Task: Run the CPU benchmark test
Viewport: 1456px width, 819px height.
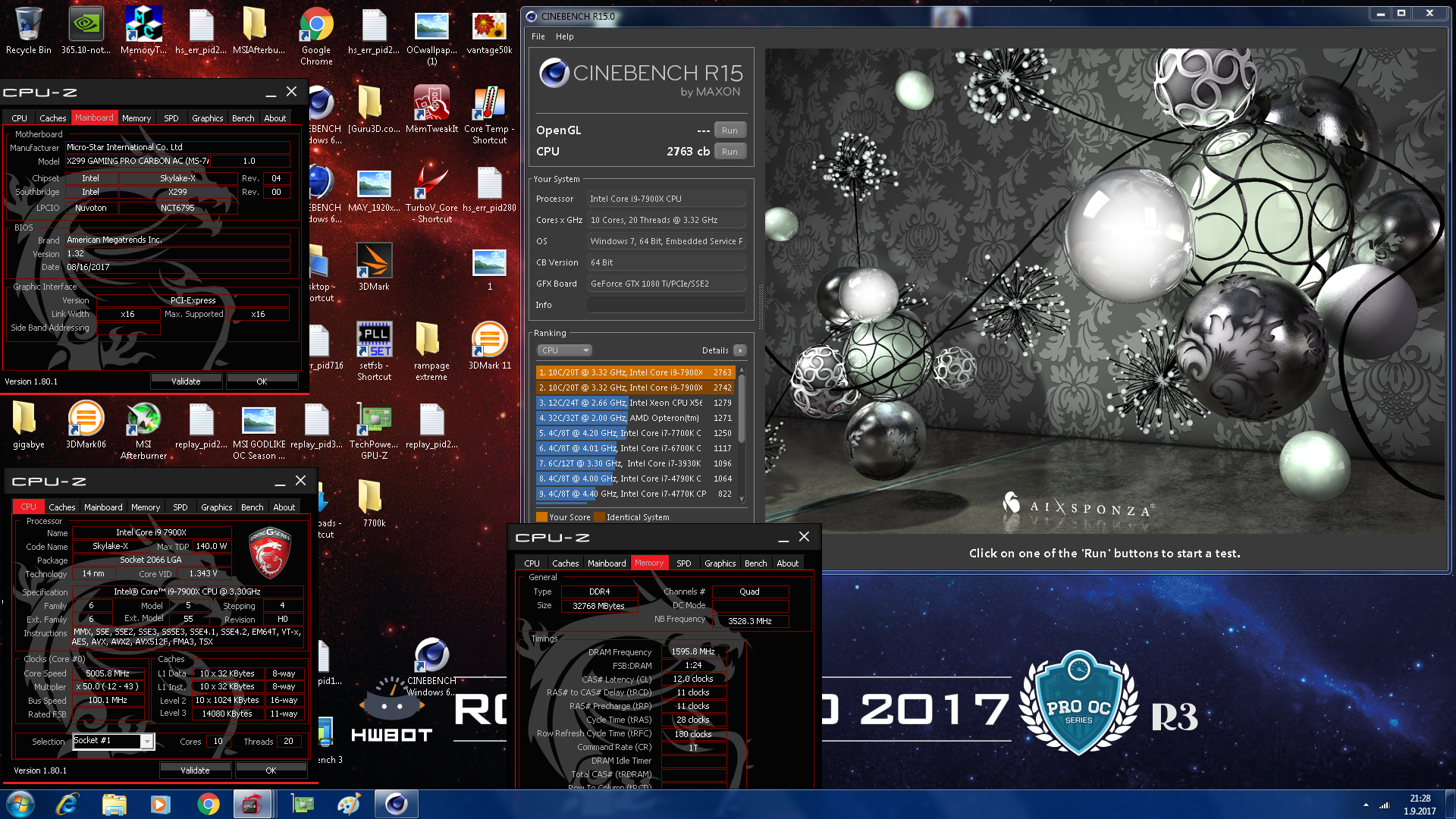Action: (x=730, y=152)
